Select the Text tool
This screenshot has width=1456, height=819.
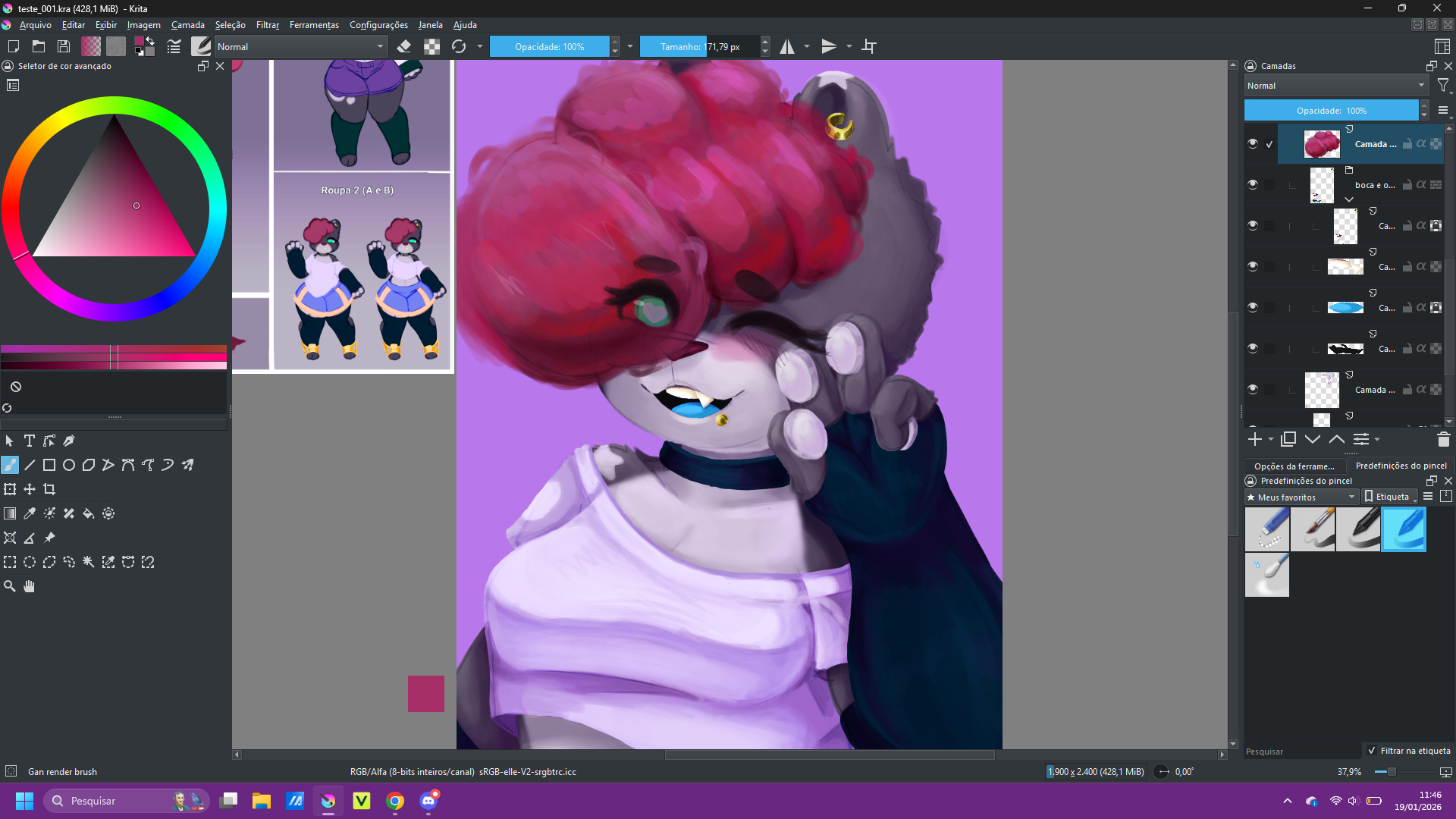click(30, 441)
